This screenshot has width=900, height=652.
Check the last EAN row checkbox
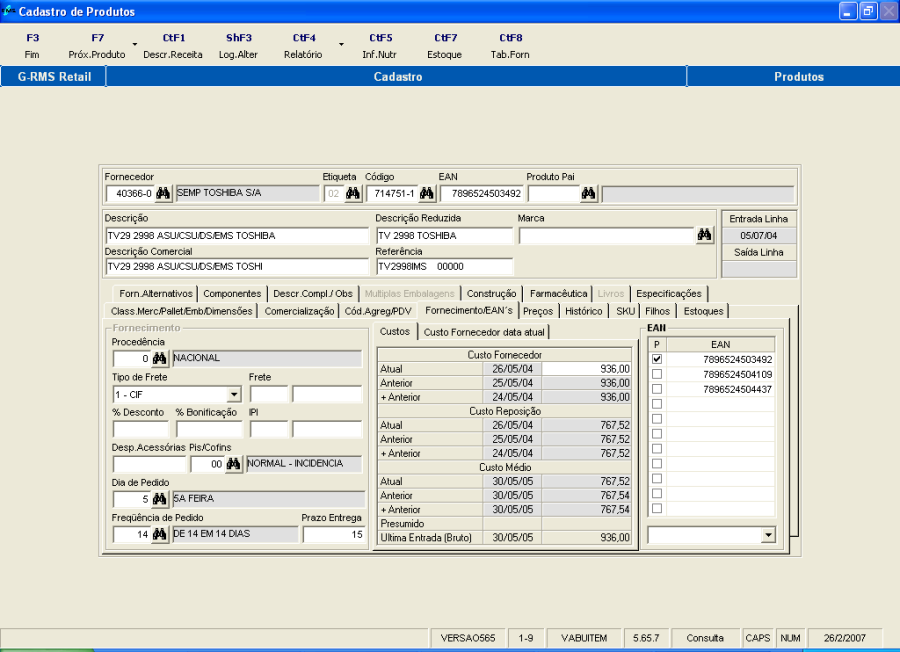(x=657, y=509)
